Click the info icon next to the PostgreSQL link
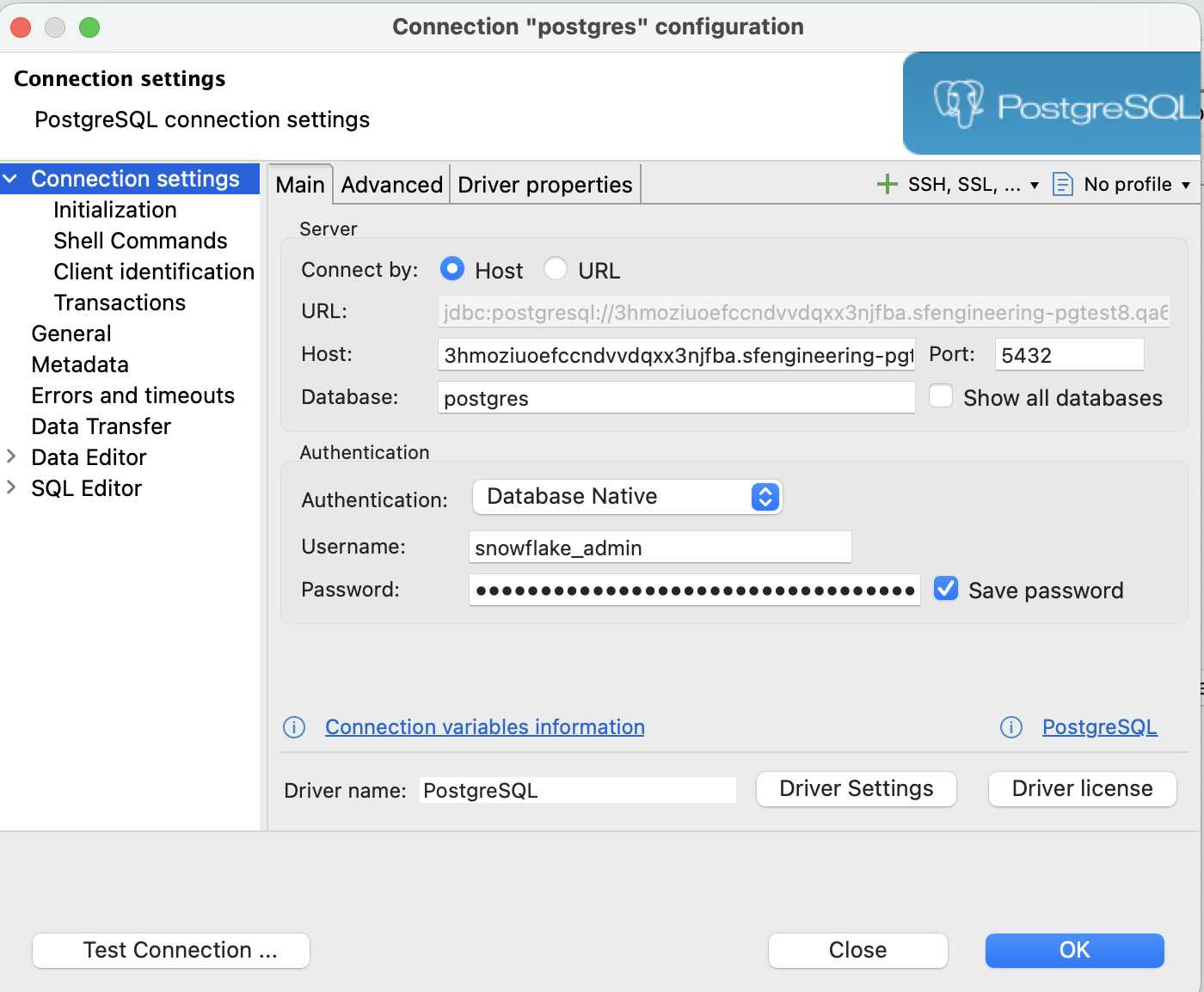Image resolution: width=1204 pixels, height=992 pixels. coord(1011,727)
